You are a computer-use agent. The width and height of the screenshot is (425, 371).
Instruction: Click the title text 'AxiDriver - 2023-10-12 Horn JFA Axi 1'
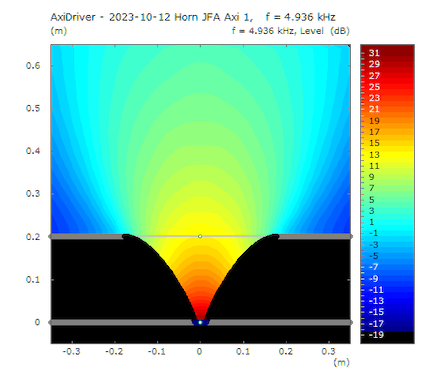(x=151, y=17)
